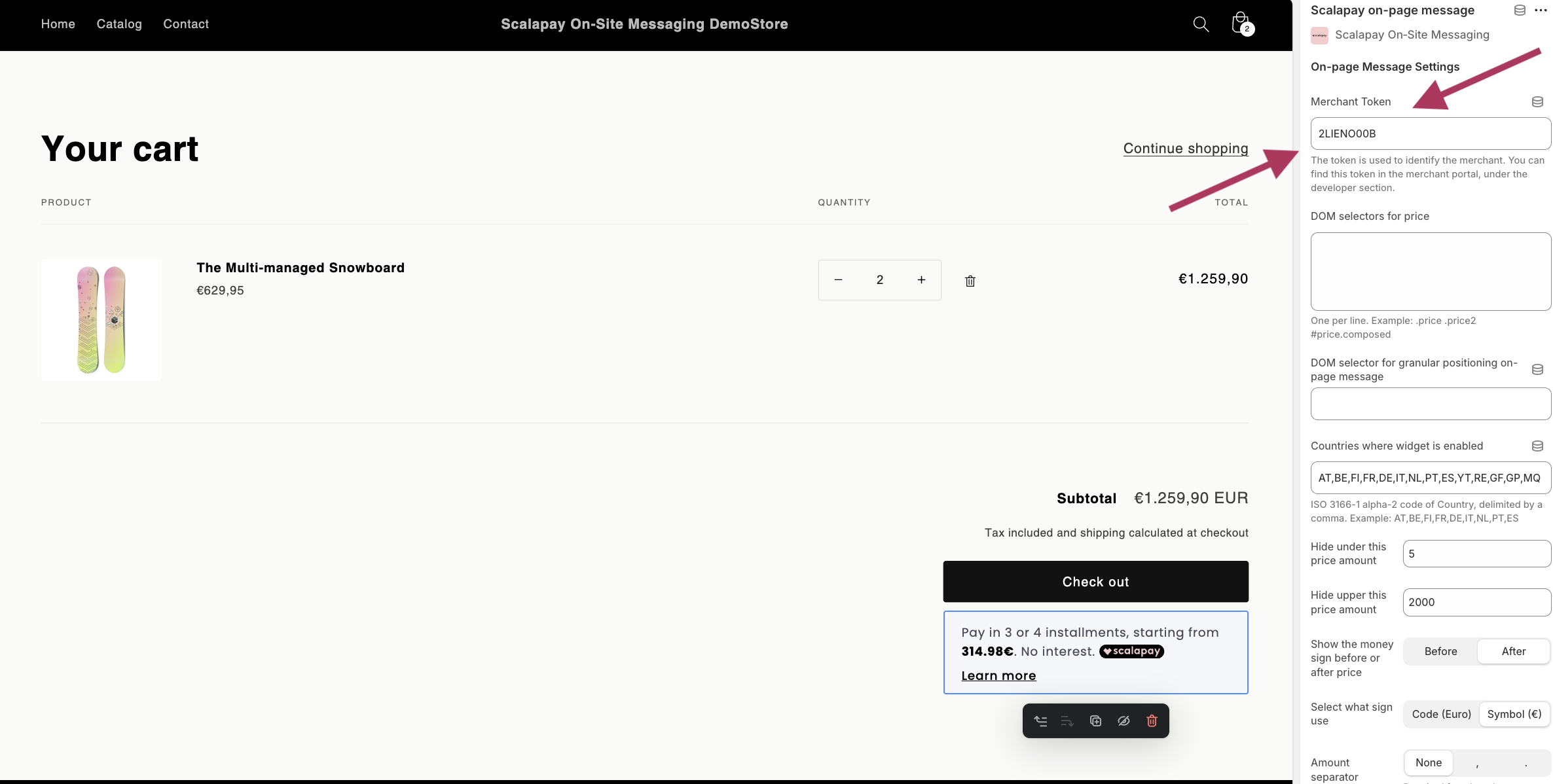Click the dynamic source icon beside Countries setting
This screenshot has width=1553, height=784.
tap(1537, 446)
